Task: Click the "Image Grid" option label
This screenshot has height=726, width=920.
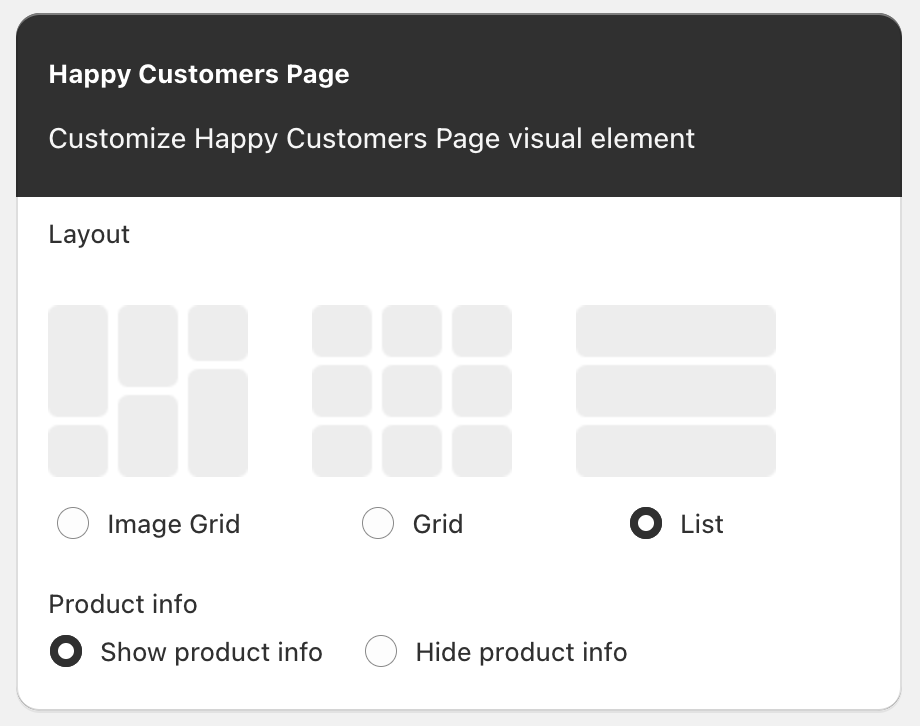Action: (173, 524)
